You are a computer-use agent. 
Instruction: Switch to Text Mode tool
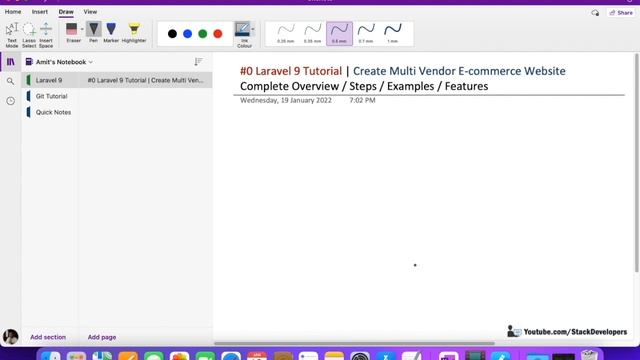[x=12, y=35]
